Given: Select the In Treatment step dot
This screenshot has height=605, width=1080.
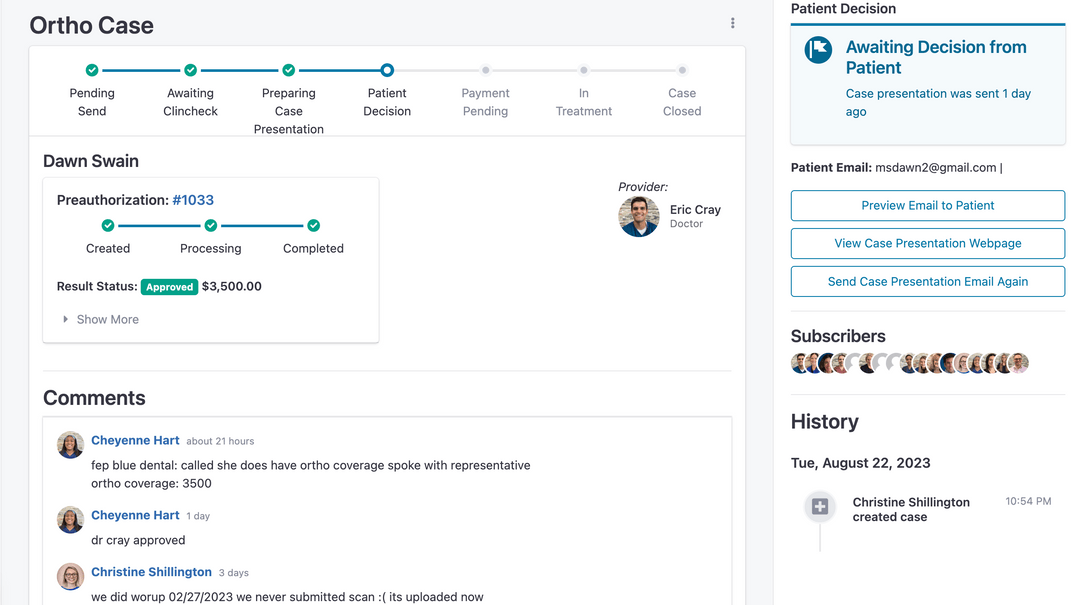Looking at the screenshot, I should coord(584,70).
